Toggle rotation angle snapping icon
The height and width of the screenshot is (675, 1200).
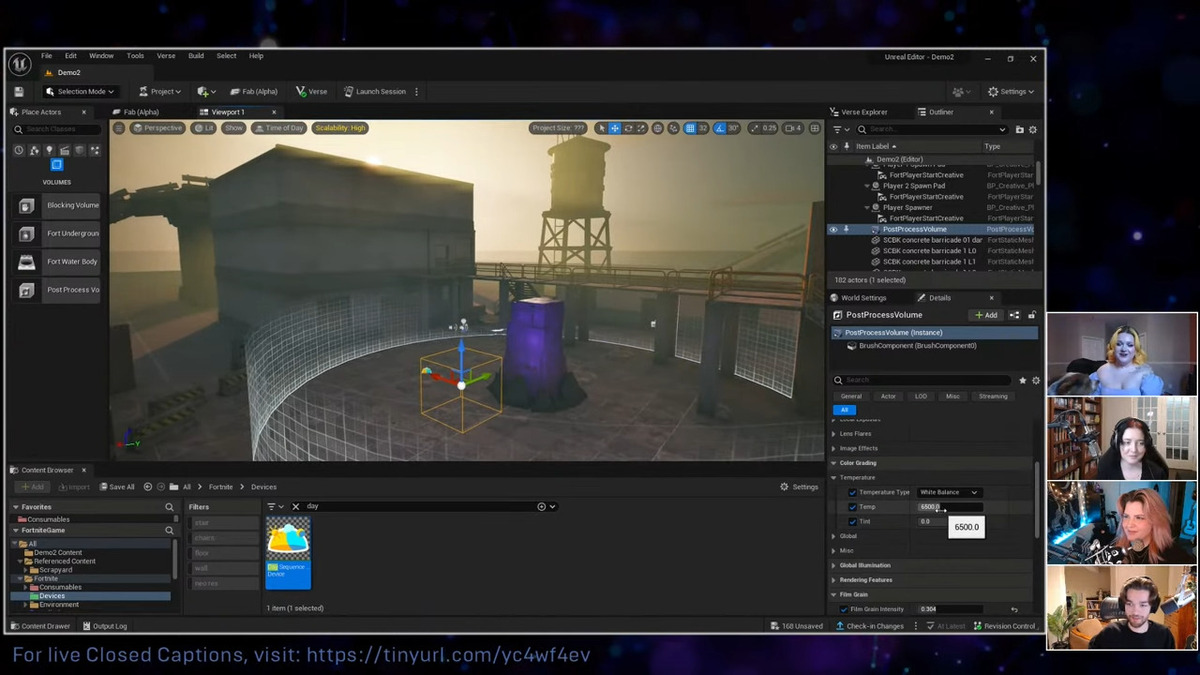click(720, 128)
